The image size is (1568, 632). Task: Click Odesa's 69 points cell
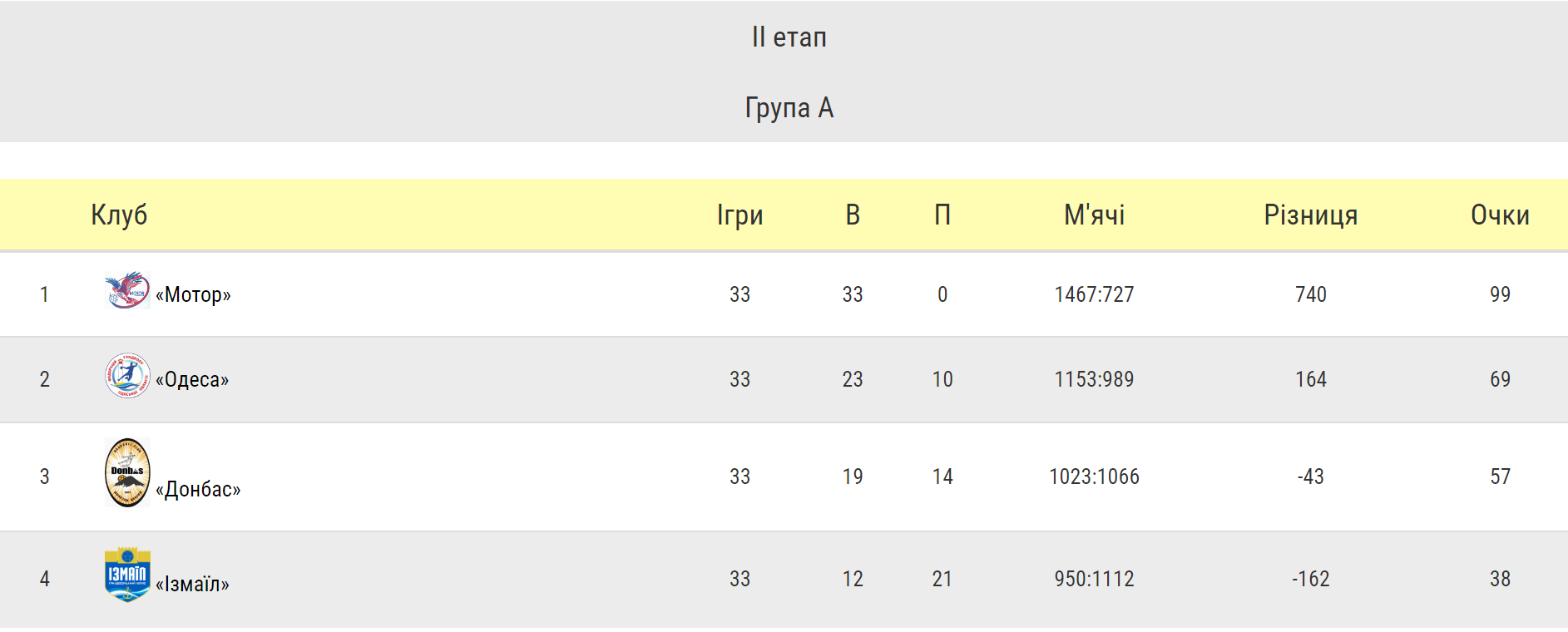tap(1501, 379)
